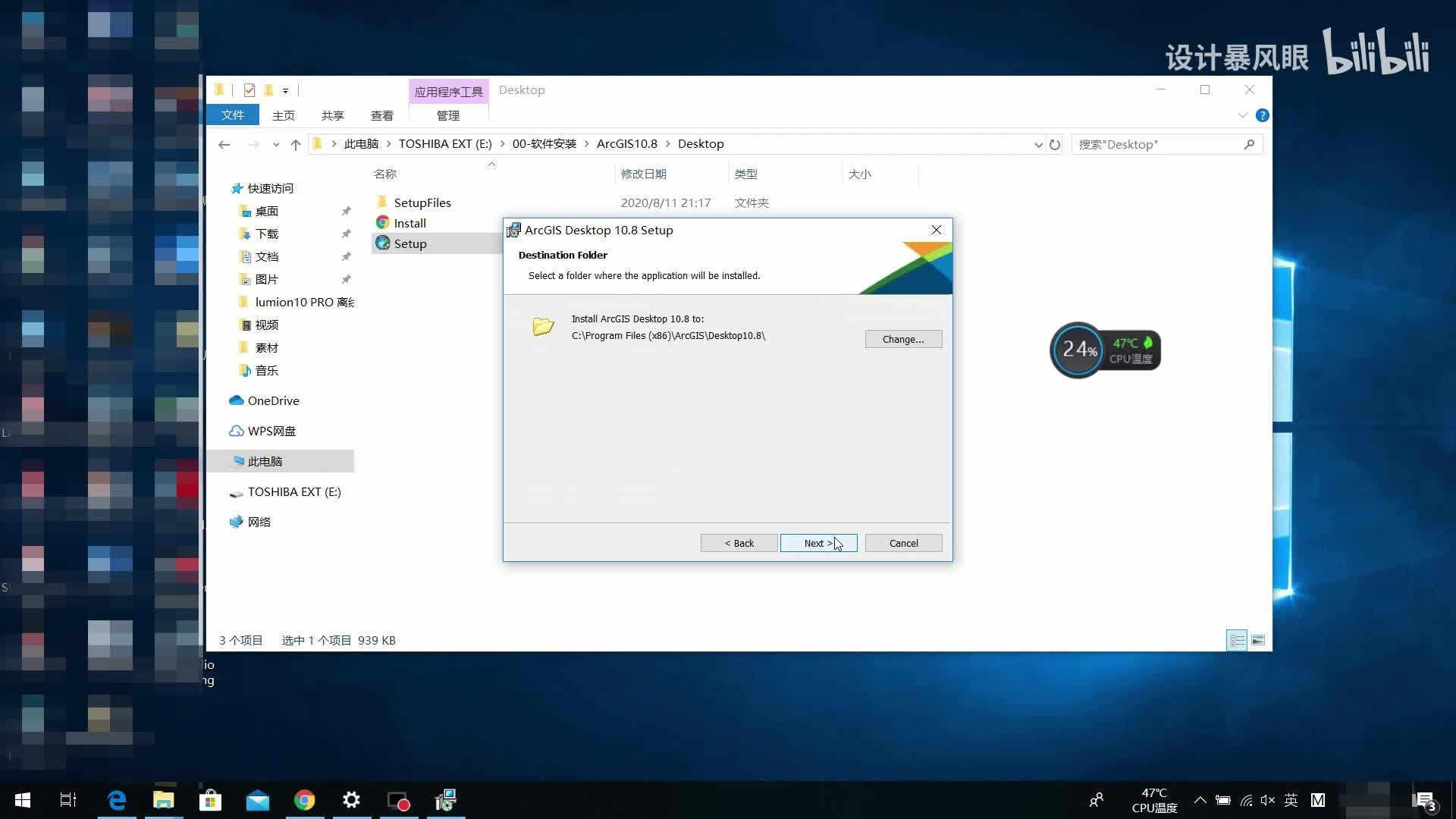The height and width of the screenshot is (819, 1456).
Task: Open Google Chrome from the taskbar
Action: (305, 800)
